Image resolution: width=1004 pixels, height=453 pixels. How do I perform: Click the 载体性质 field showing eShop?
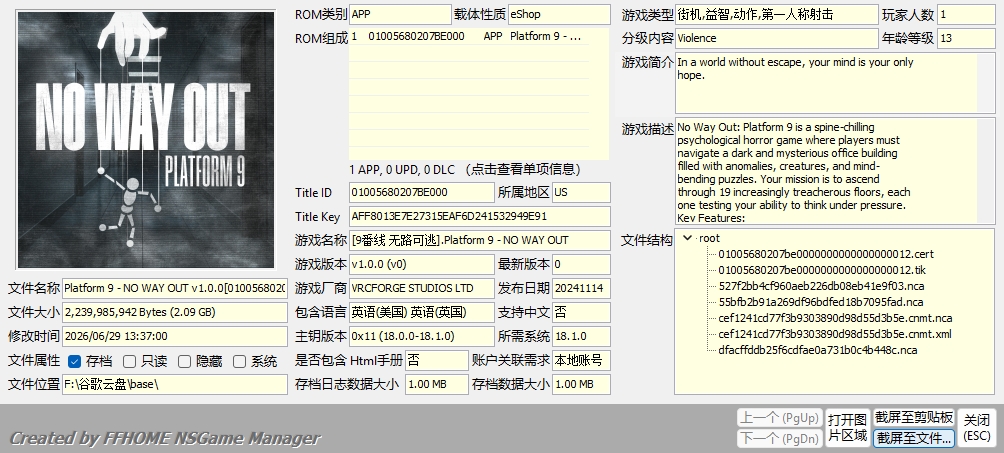pyautogui.click(x=559, y=14)
